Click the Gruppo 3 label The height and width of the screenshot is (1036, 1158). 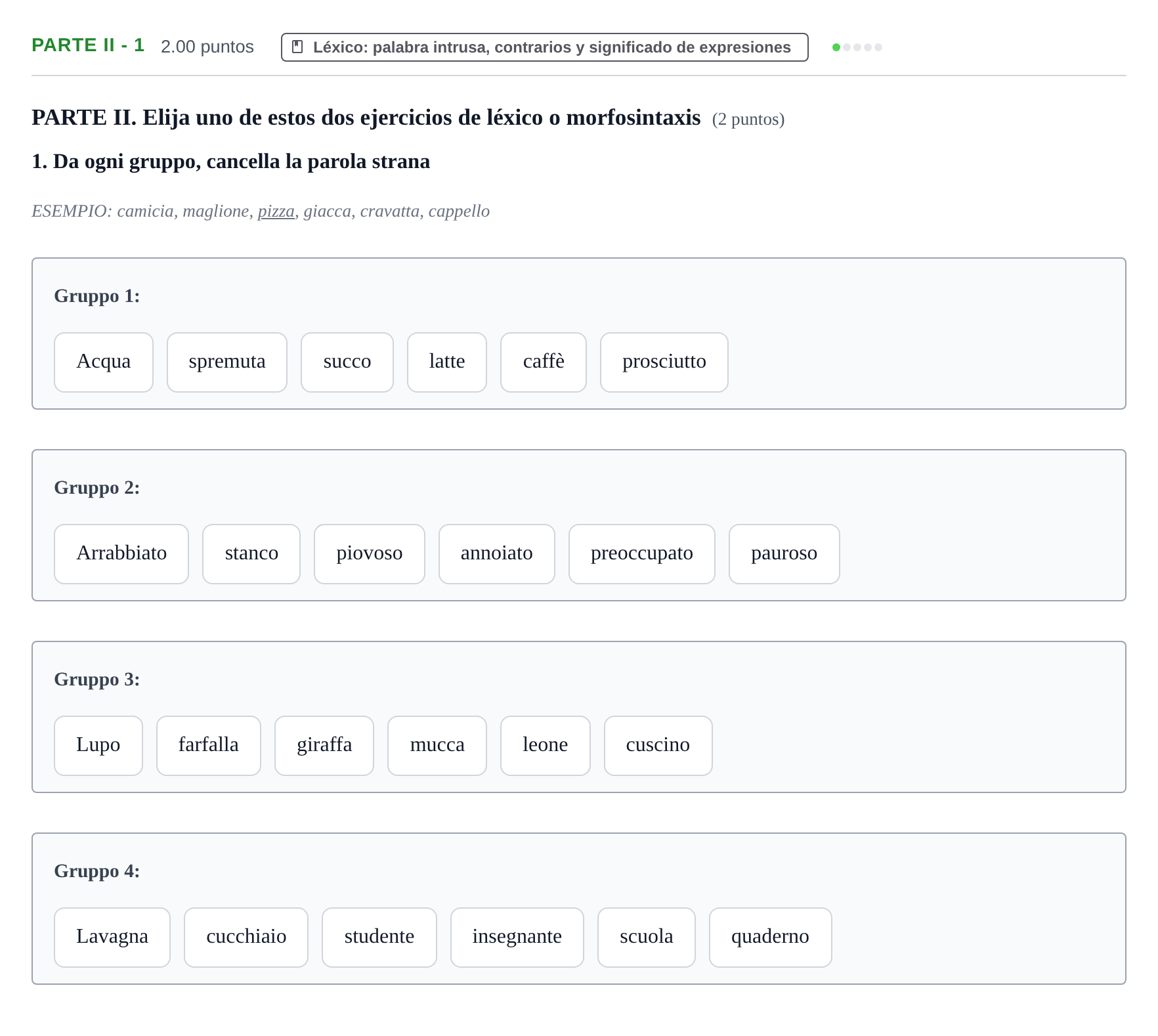point(97,680)
